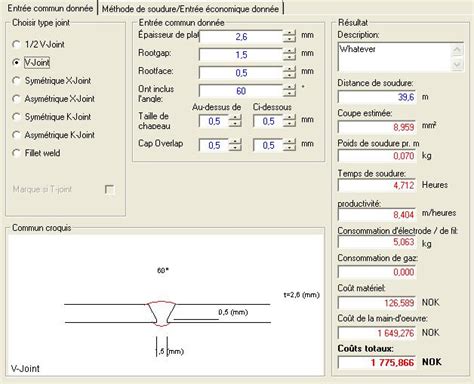Click Taille de chapeau Ci-dessous field
The height and width of the screenshot is (384, 474).
(268, 121)
